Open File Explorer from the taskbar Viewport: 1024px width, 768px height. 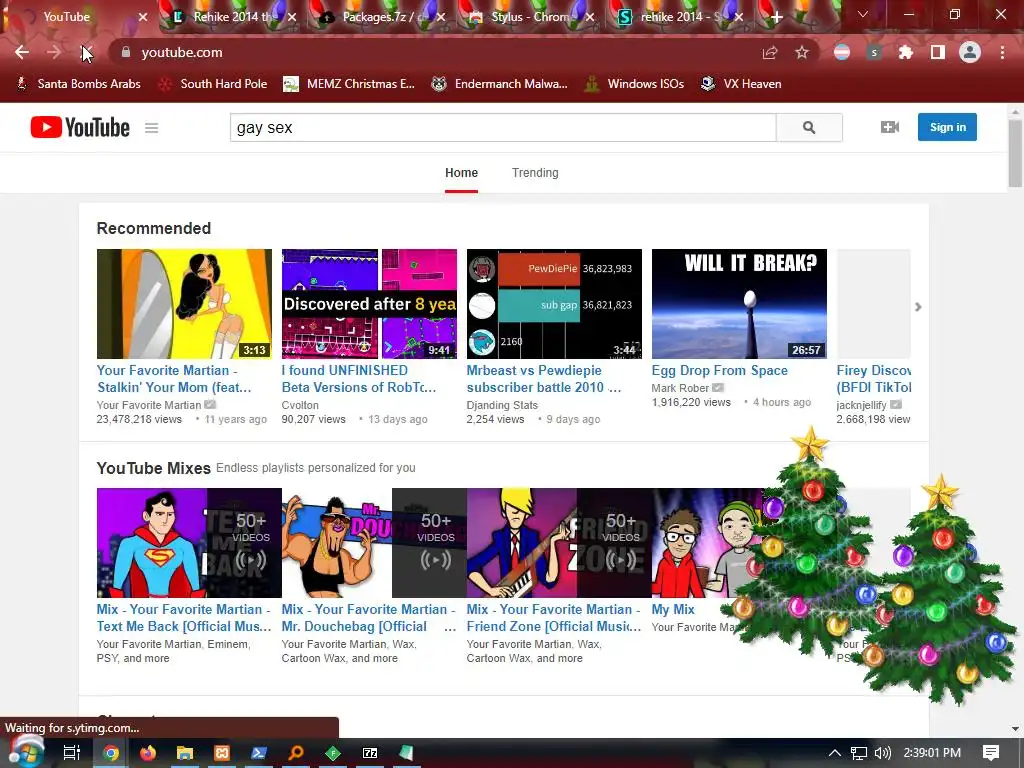[185, 753]
